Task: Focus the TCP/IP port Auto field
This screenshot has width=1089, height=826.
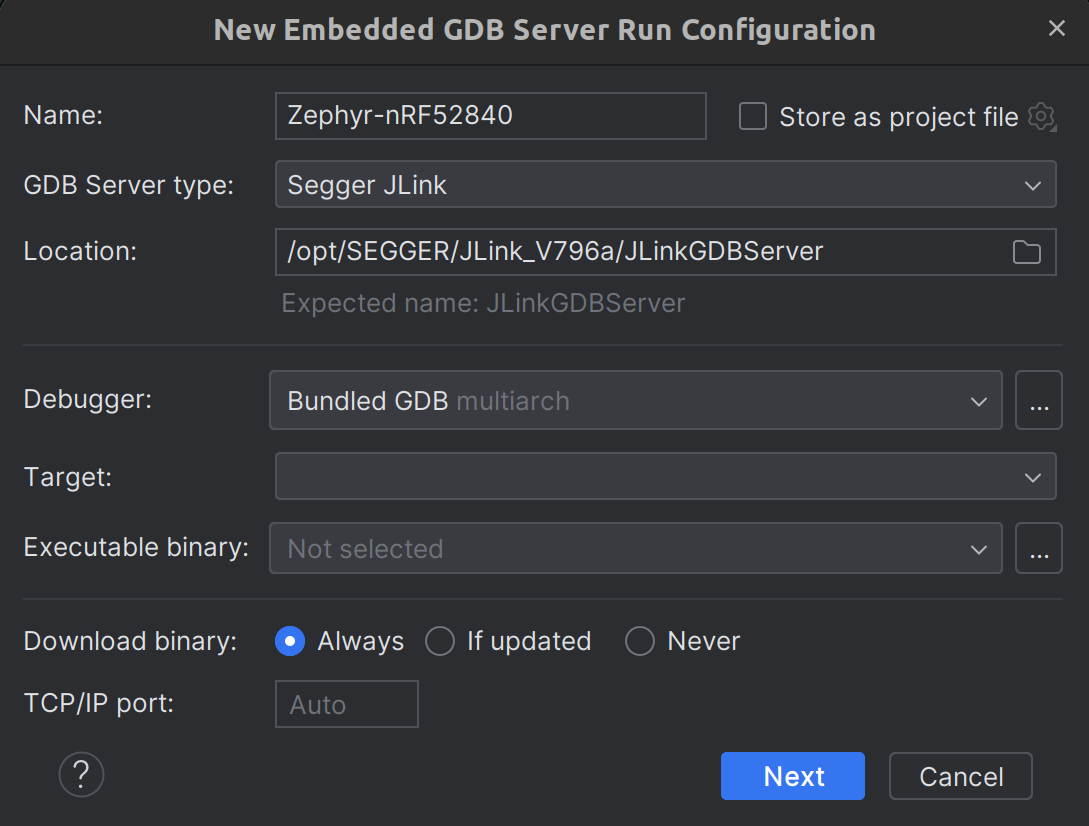Action: coord(347,704)
